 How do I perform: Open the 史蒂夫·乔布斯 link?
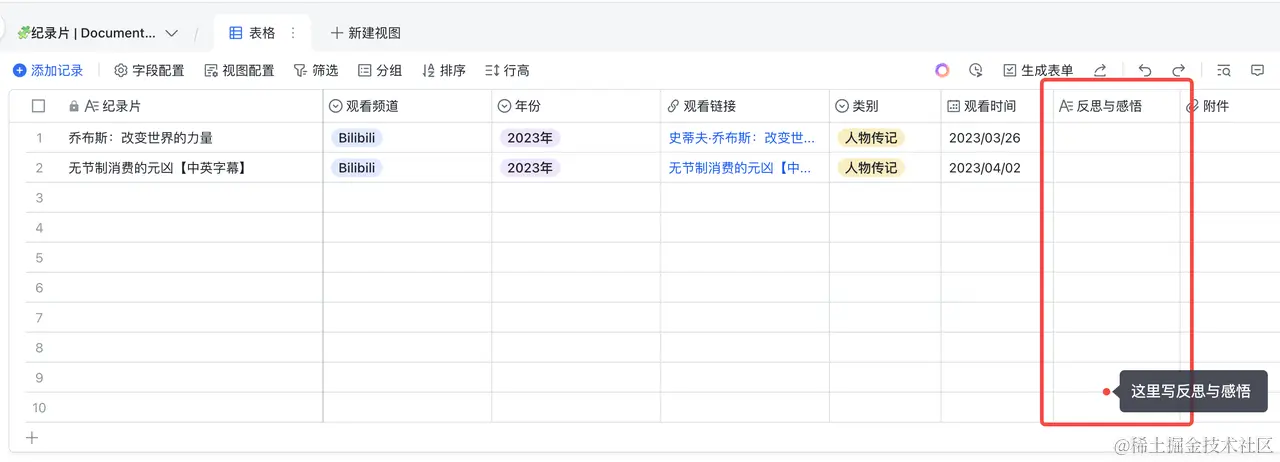coord(742,138)
